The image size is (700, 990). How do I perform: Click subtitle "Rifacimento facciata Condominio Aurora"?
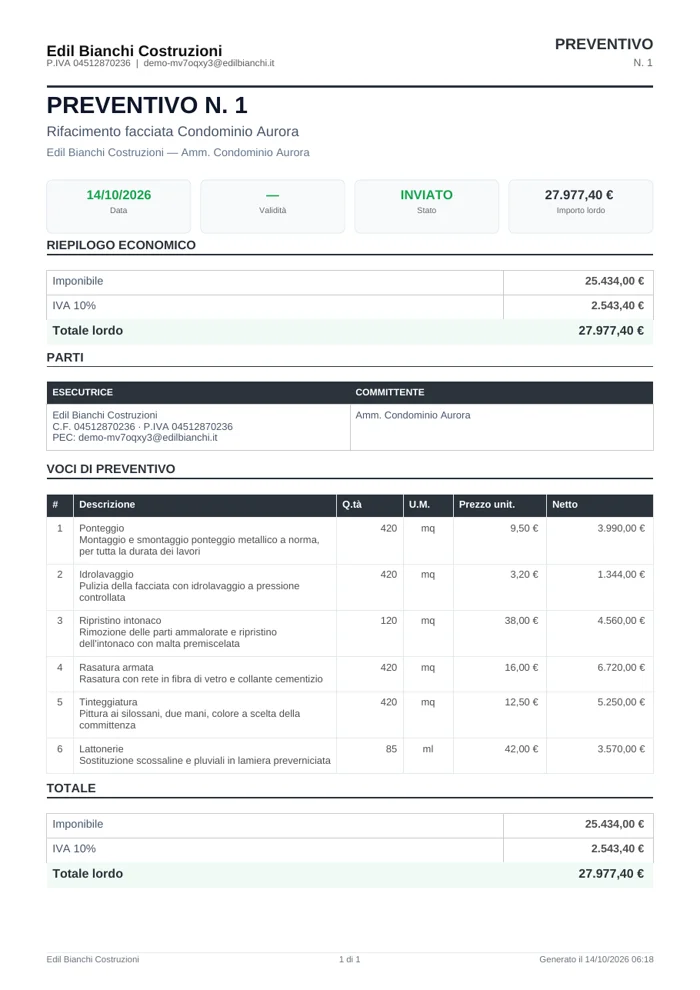(x=172, y=131)
